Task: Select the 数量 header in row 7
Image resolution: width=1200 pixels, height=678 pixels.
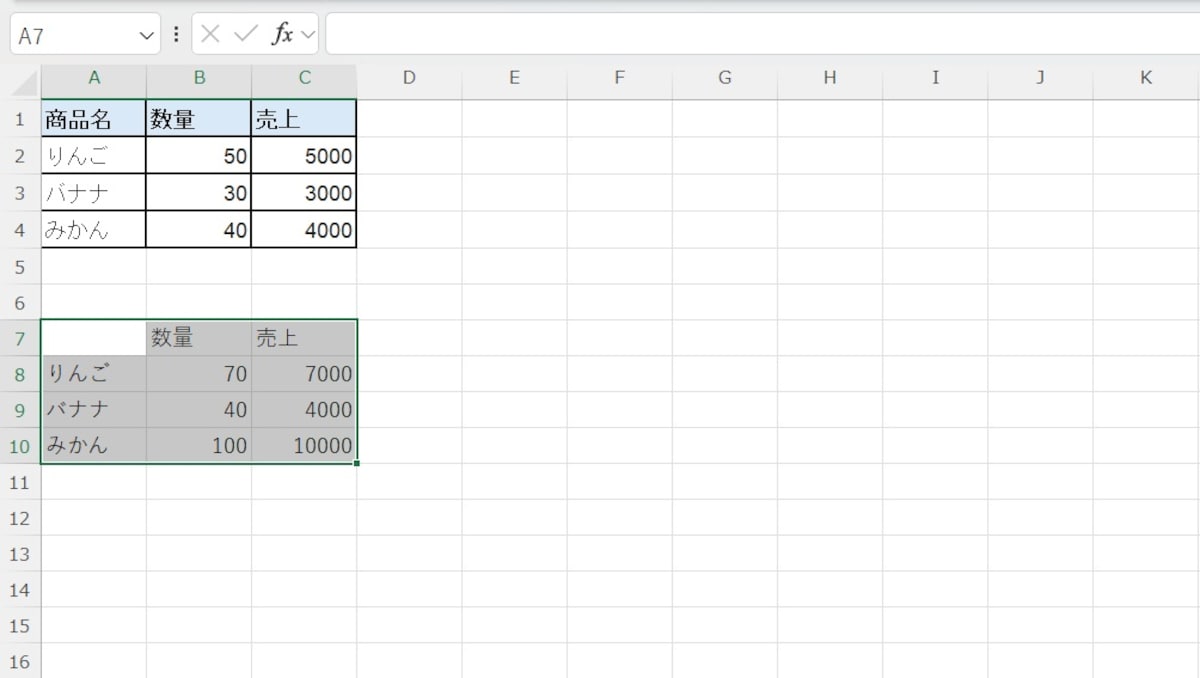Action: 198,338
